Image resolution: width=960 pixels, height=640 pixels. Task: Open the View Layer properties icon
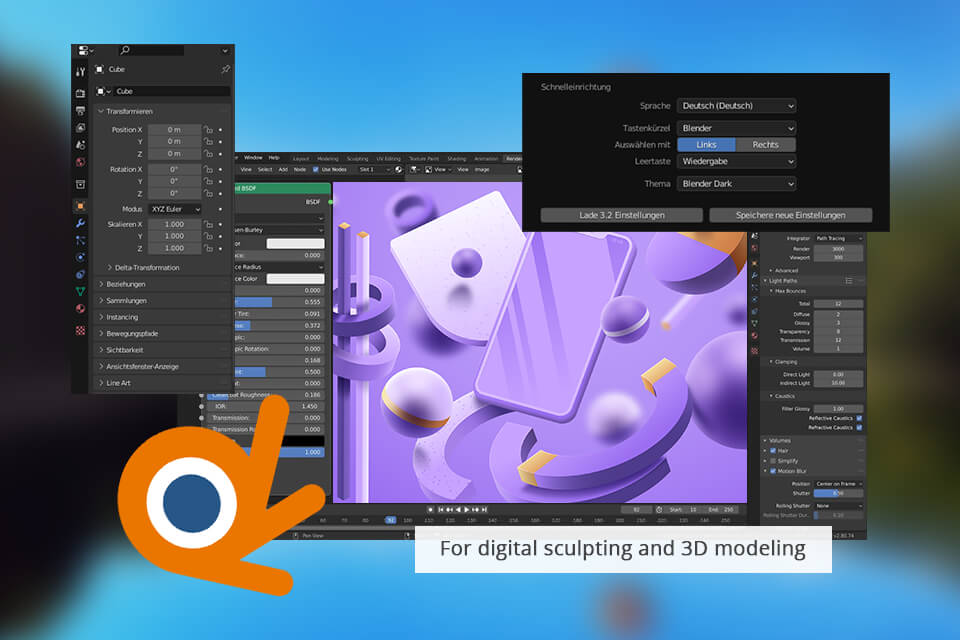click(80, 128)
